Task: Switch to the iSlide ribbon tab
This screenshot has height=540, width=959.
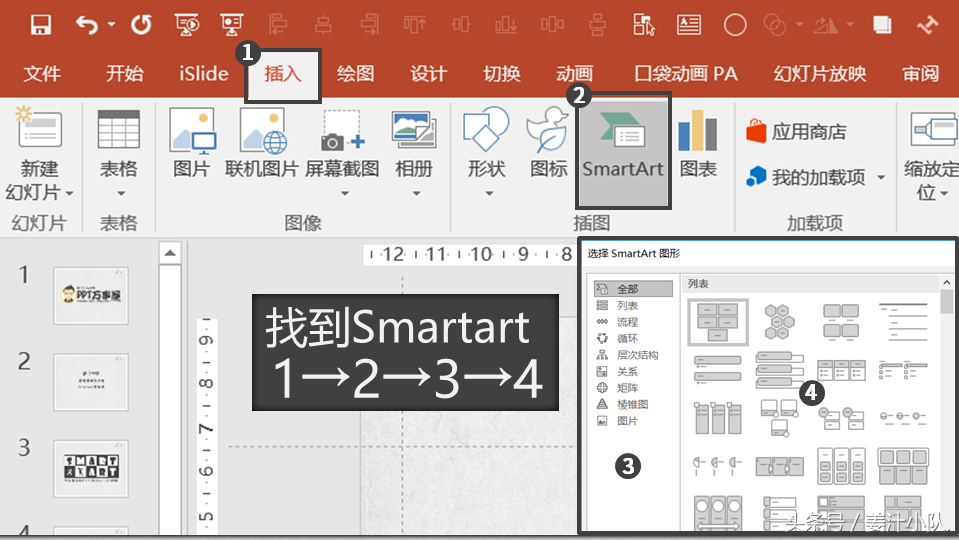Action: tap(204, 74)
